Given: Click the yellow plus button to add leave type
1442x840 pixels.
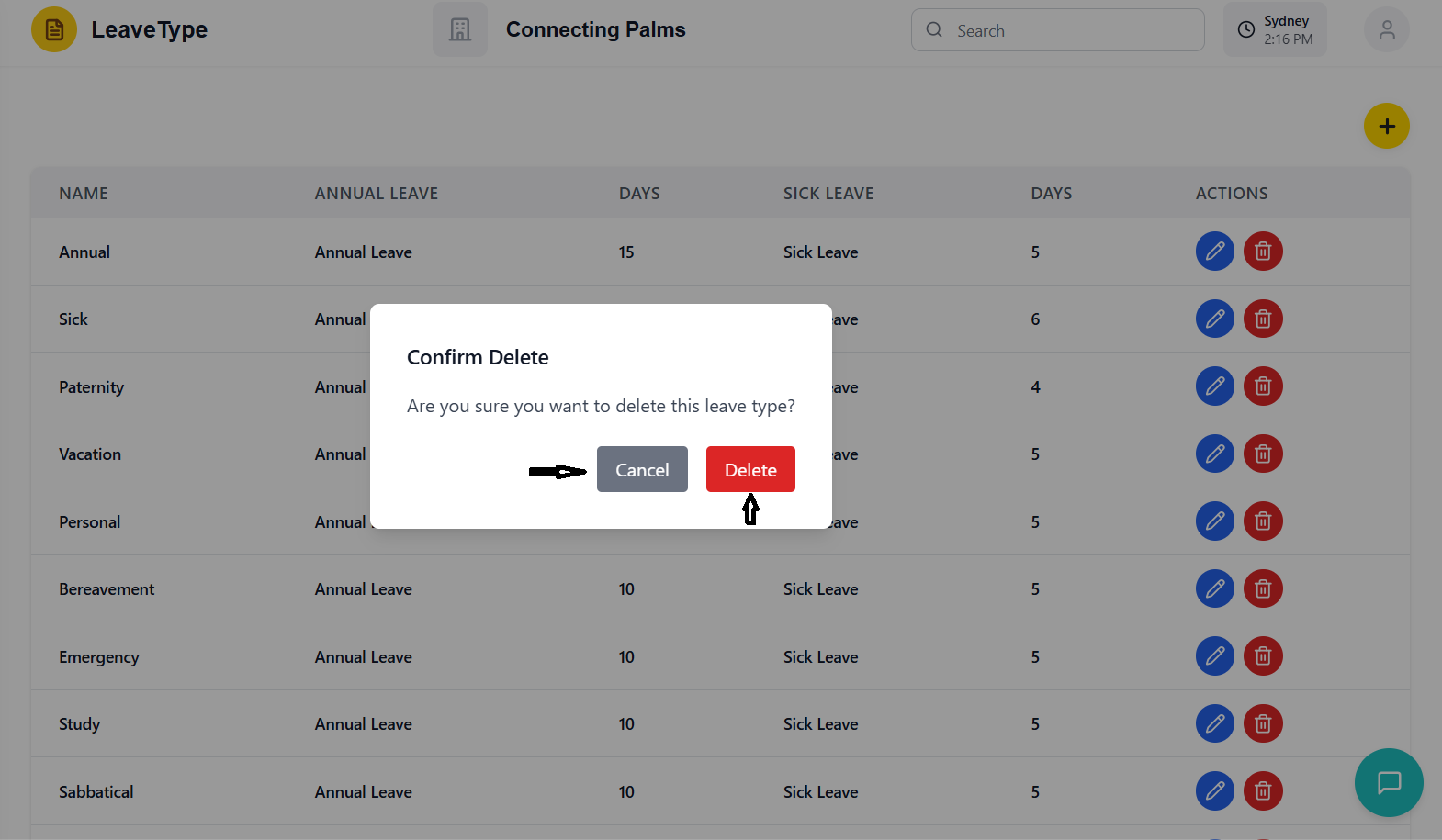Looking at the screenshot, I should pyautogui.click(x=1387, y=126).
